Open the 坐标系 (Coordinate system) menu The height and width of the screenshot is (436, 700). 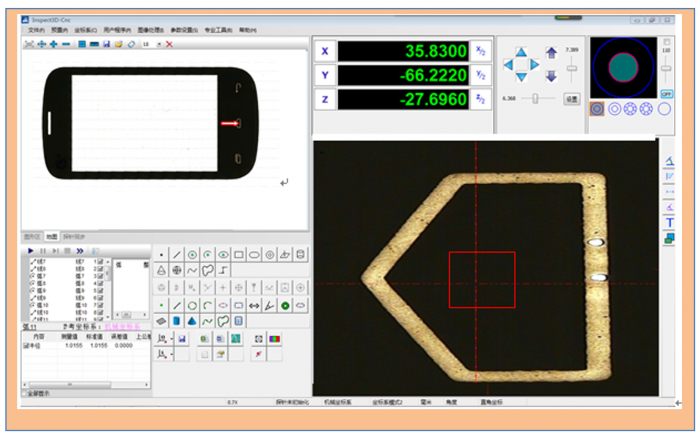click(85, 30)
